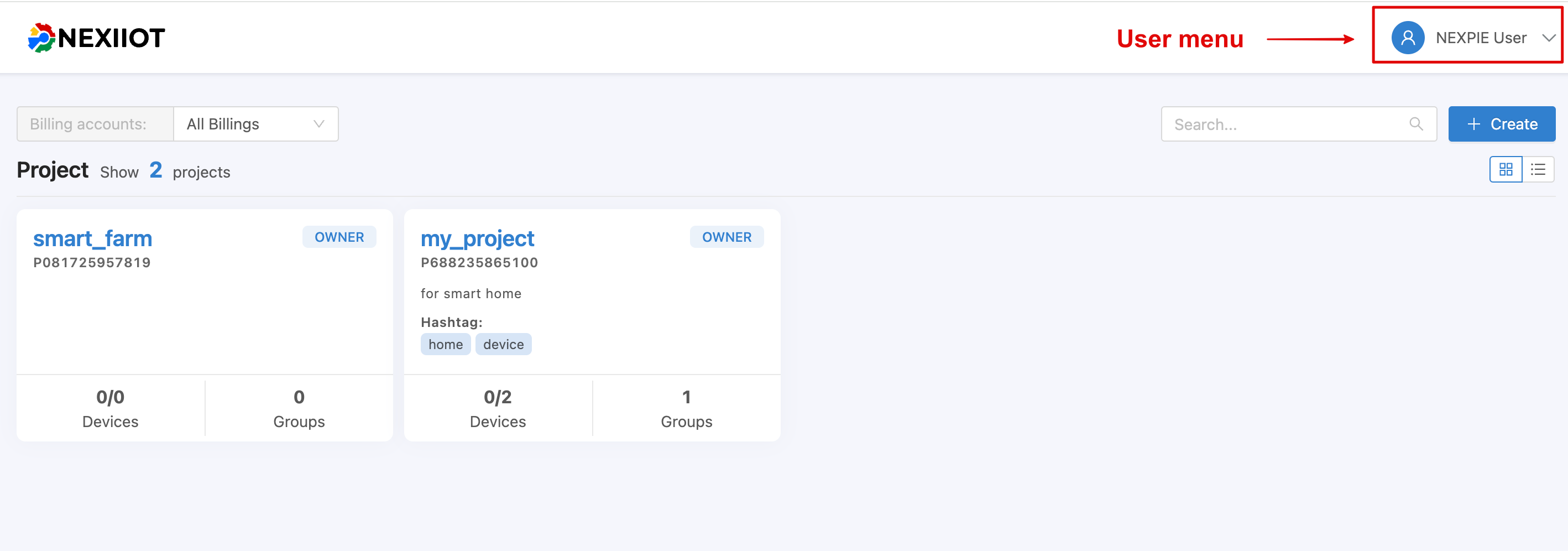This screenshot has height=551, width=1568.
Task: Switch to grid view
Action: 1506,169
